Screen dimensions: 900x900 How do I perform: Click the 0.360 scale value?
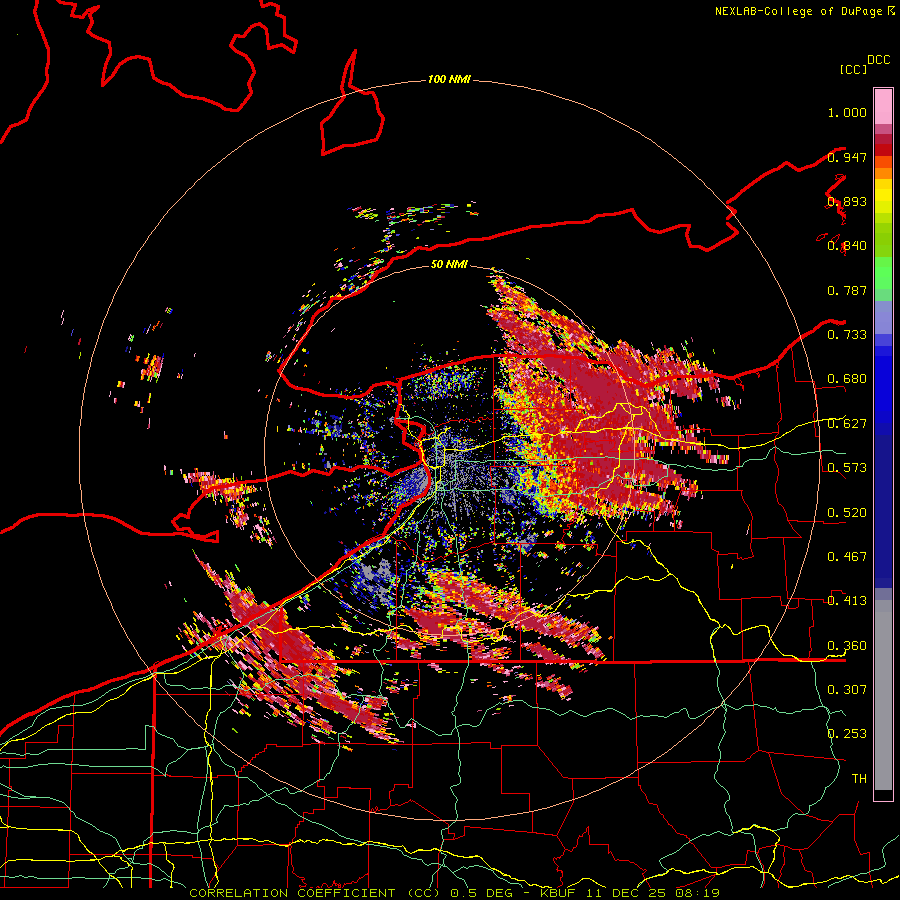click(x=847, y=646)
